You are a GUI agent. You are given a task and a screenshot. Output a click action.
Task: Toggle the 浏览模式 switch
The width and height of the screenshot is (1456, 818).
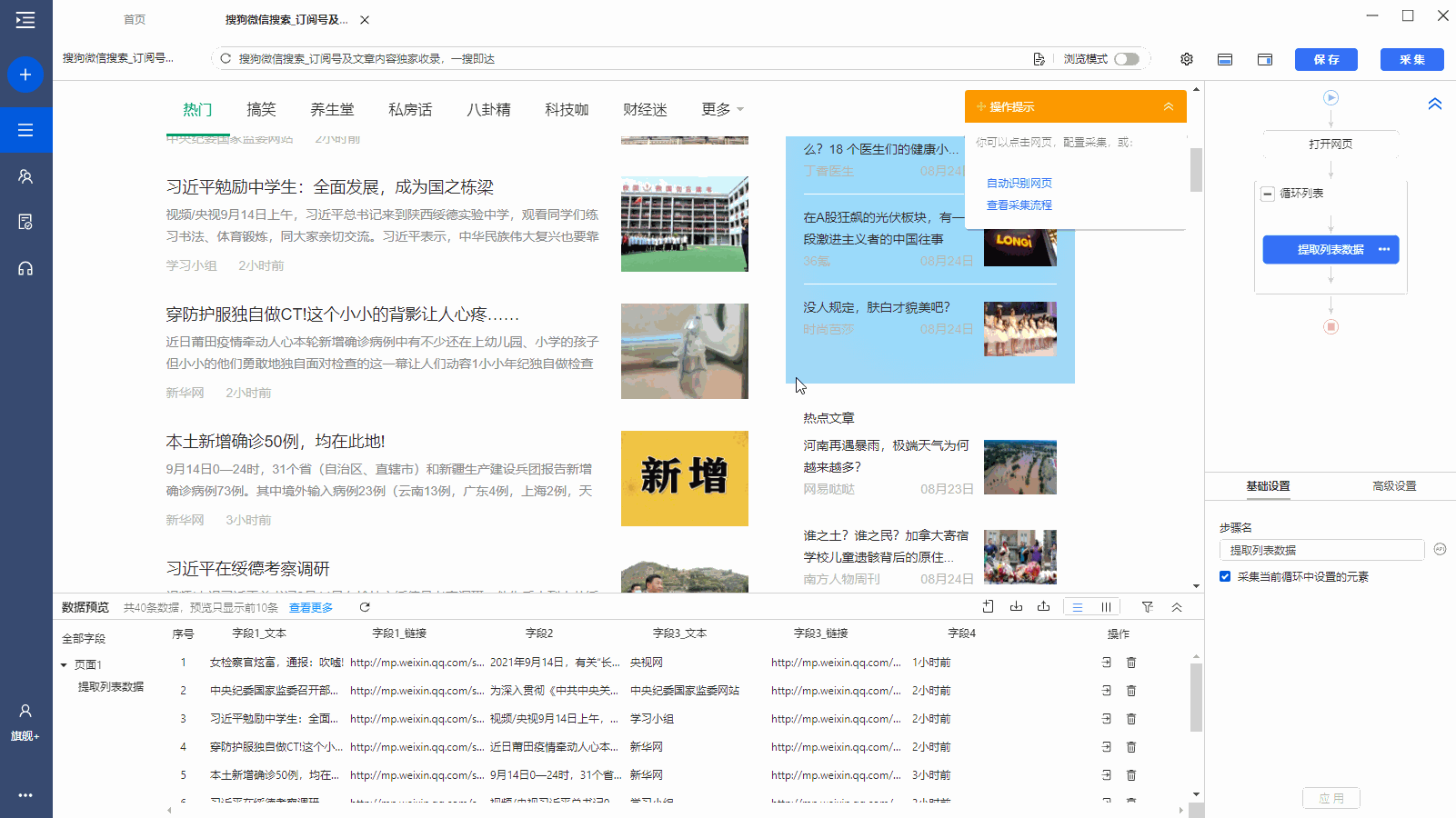(1126, 59)
